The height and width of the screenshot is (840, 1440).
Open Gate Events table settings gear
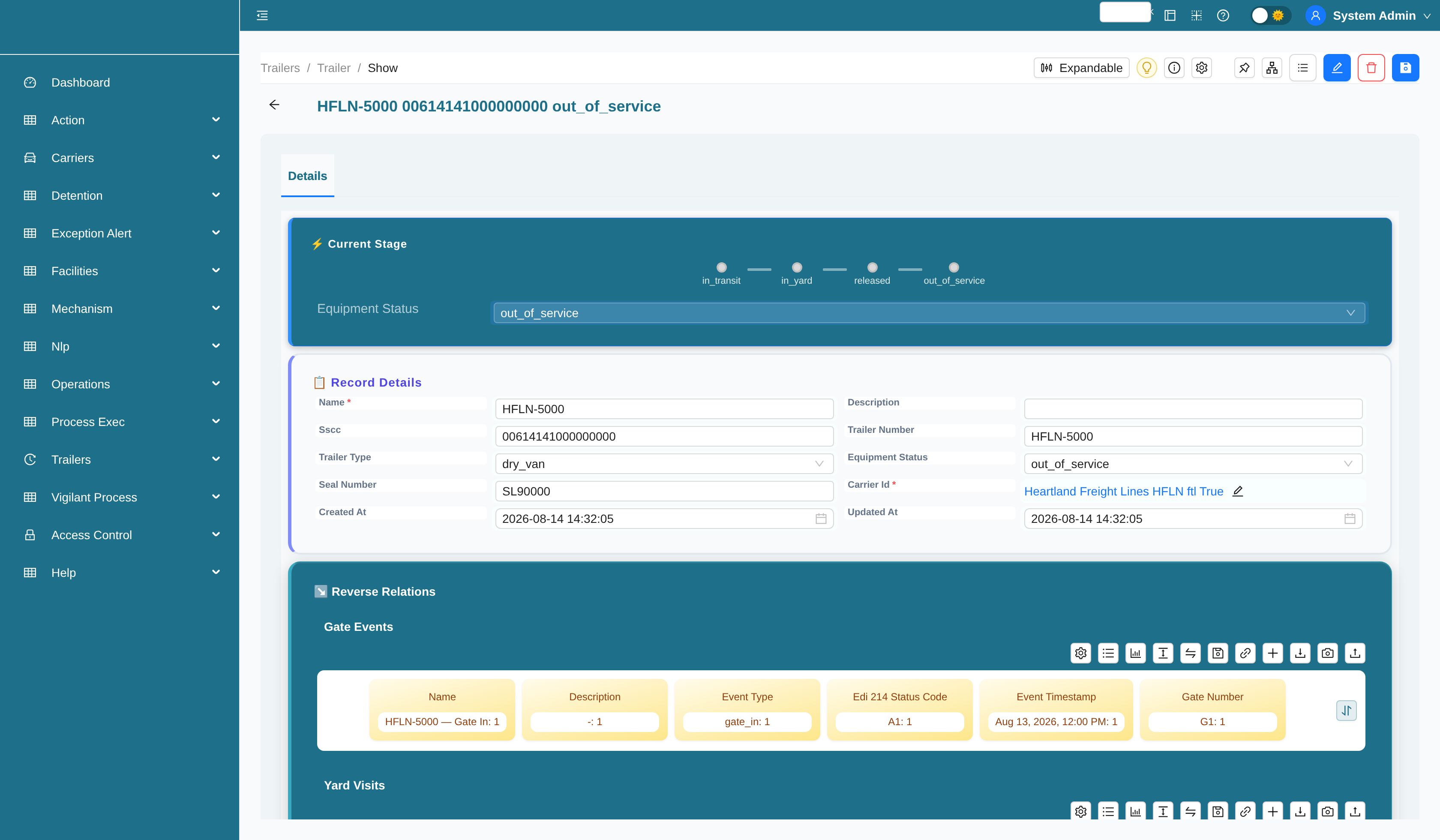coord(1080,653)
